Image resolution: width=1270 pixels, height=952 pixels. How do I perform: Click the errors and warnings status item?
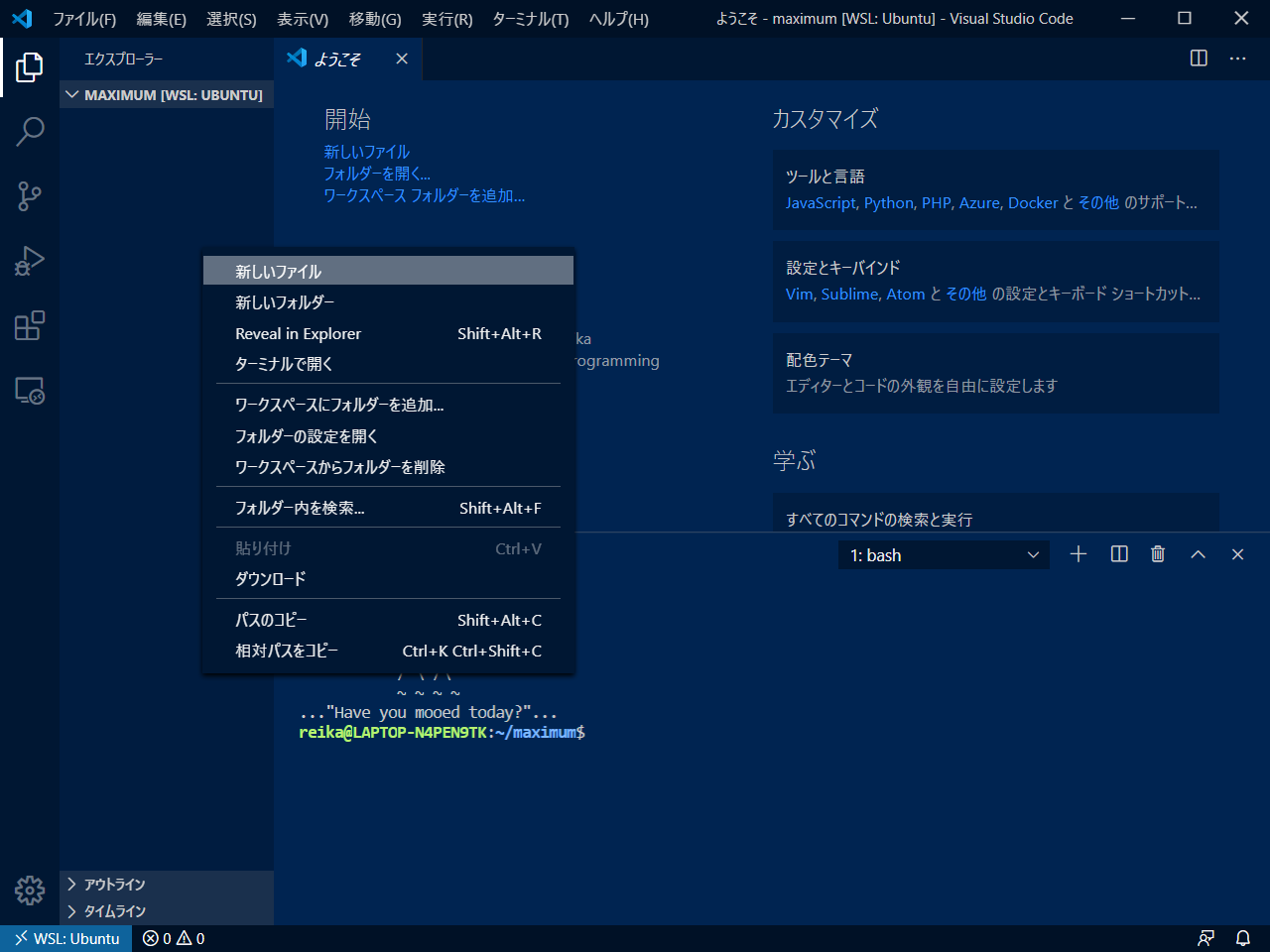click(x=174, y=938)
